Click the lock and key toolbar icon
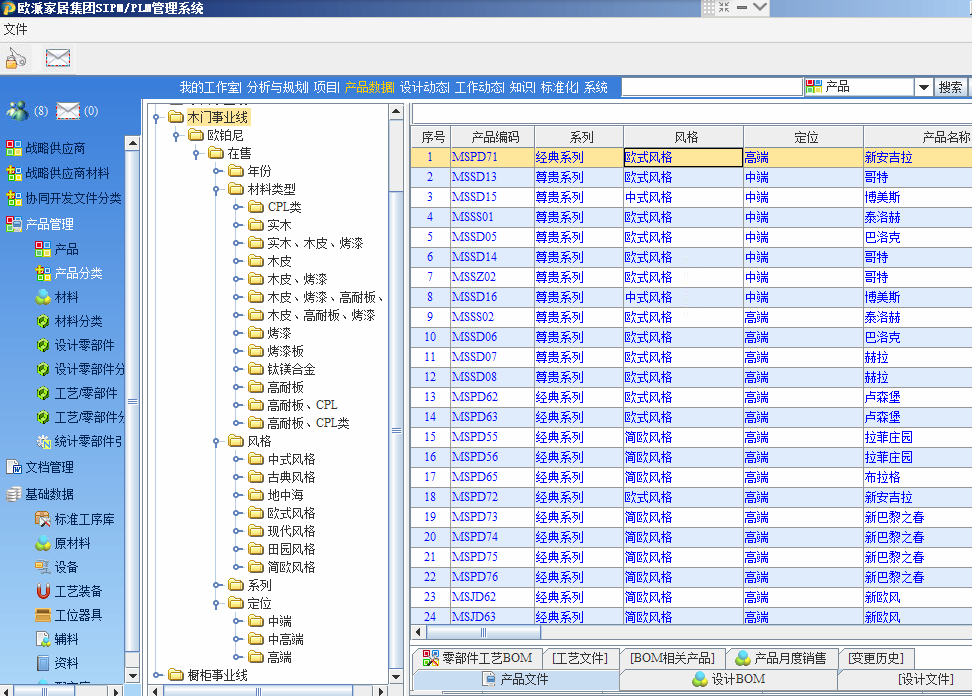Image resolution: width=972 pixels, height=696 pixels. coord(16,58)
